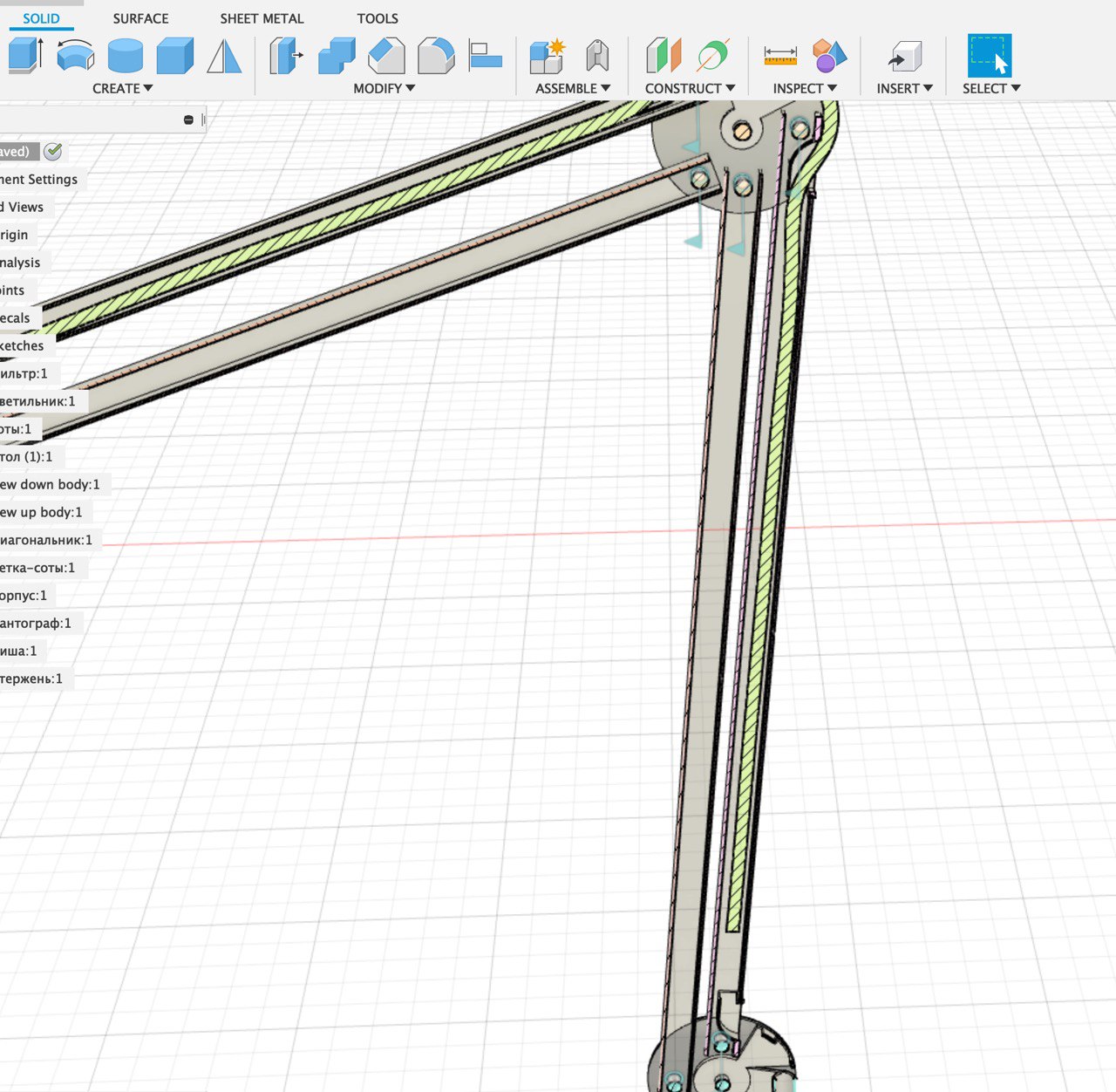The image size is (1116, 1092).
Task: Open the CONSTRUCT dropdown menu
Action: tap(690, 88)
